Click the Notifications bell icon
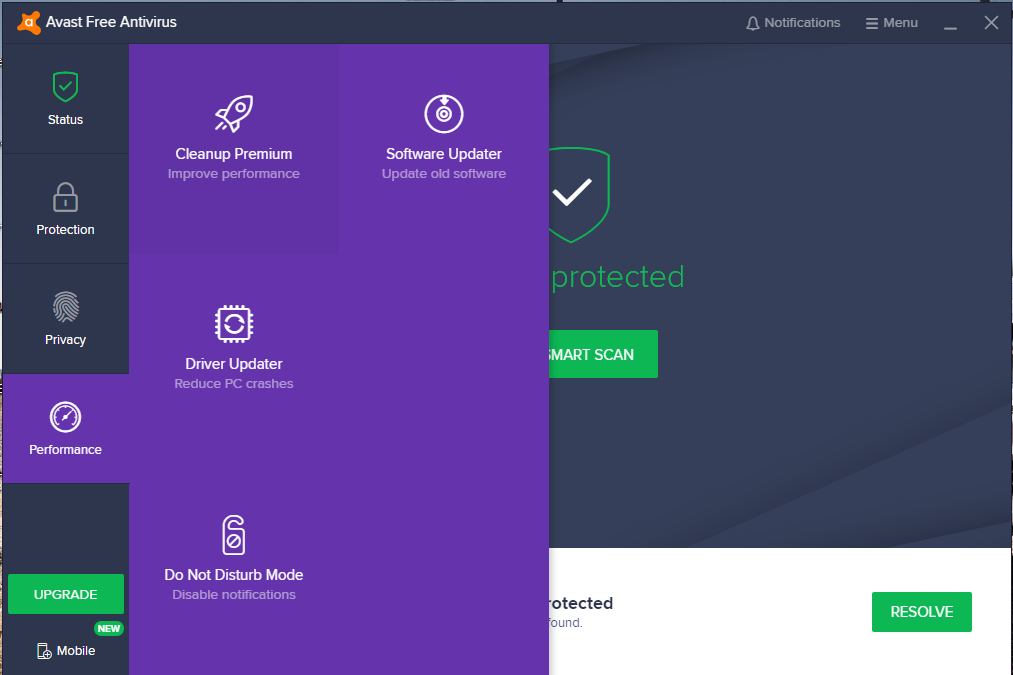 [753, 23]
